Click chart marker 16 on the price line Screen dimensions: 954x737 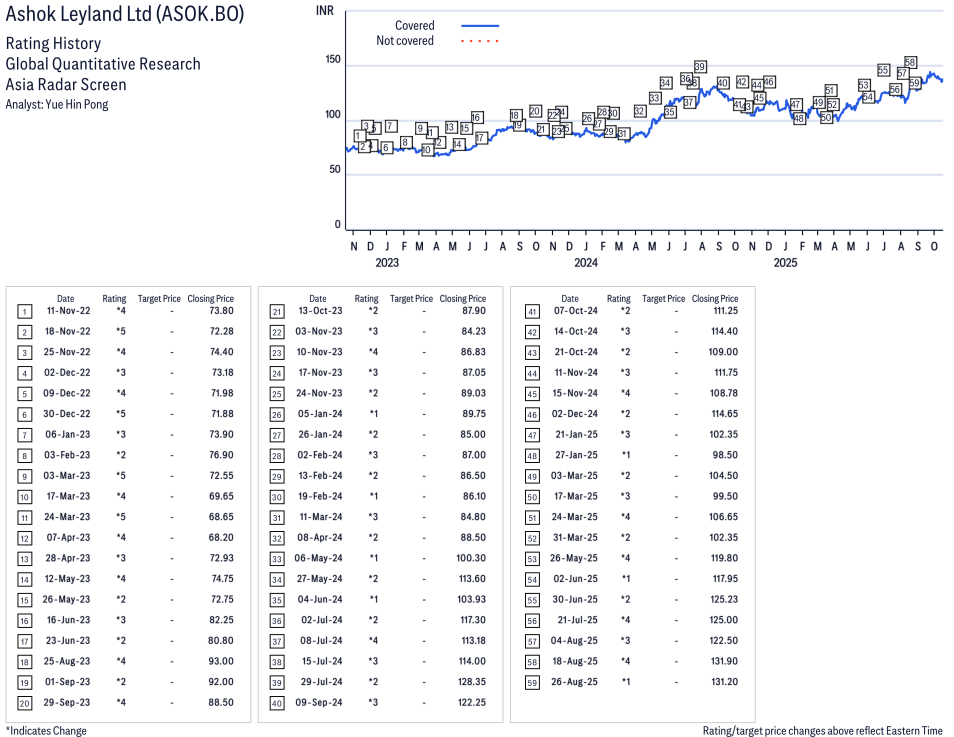coord(477,118)
